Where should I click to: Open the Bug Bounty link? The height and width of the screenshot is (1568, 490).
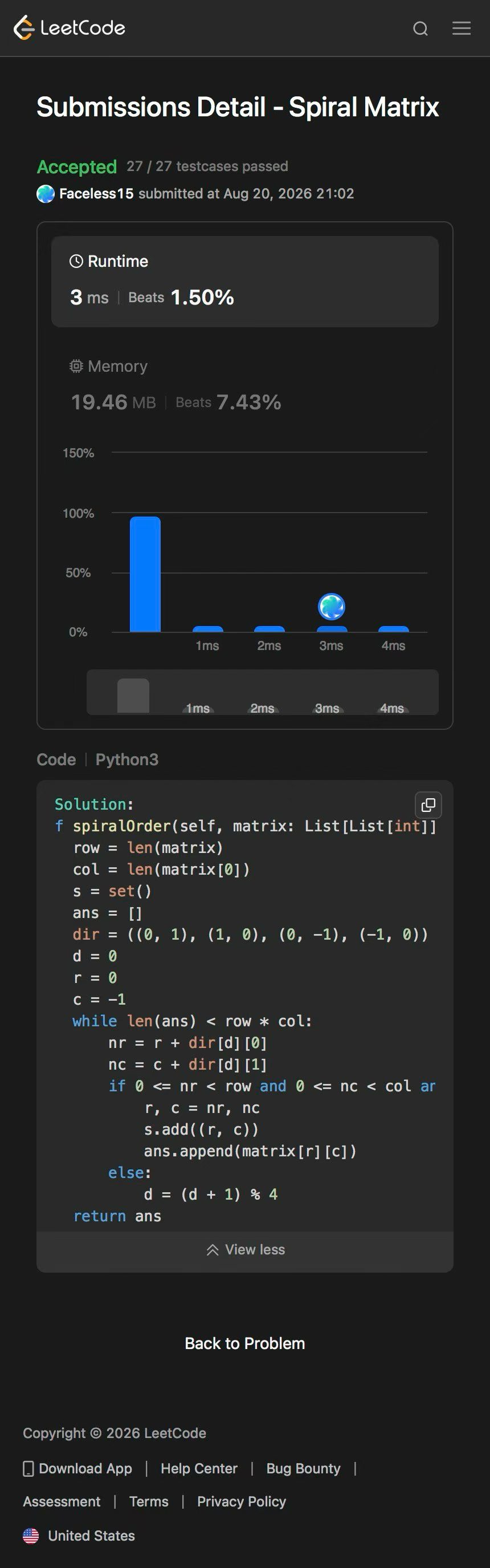pos(303,1469)
